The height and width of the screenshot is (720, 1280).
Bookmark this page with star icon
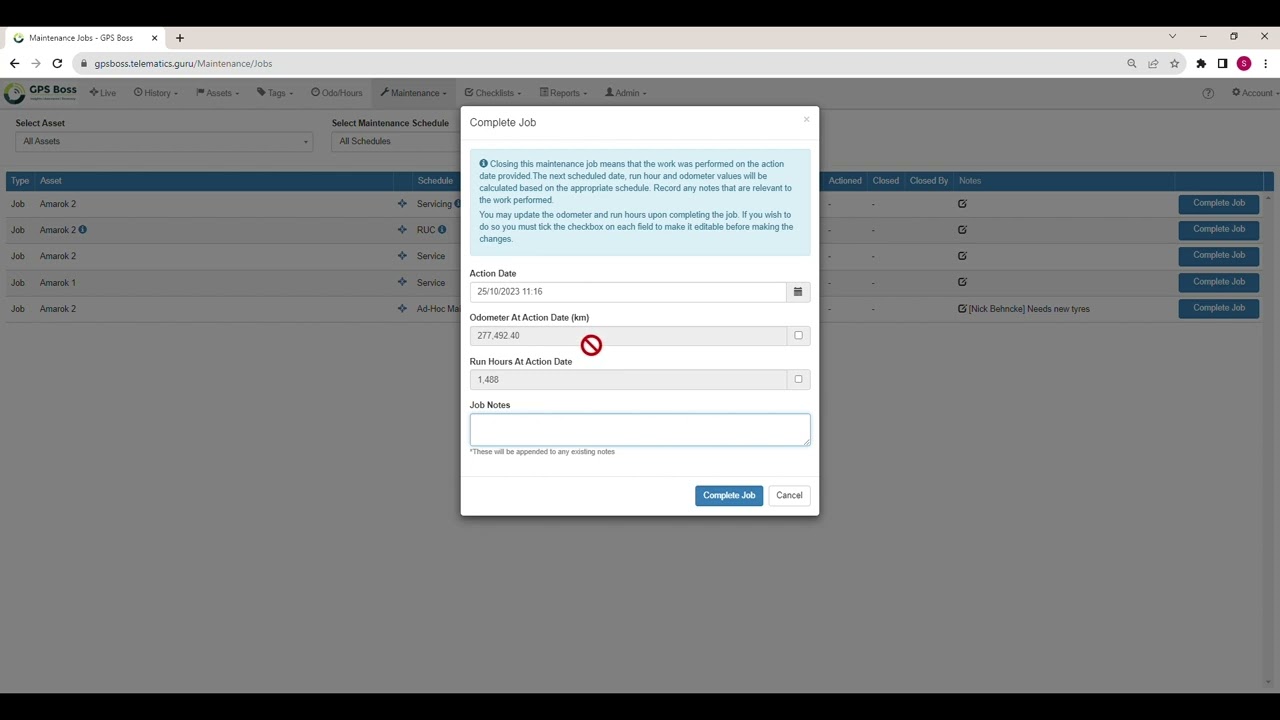pyautogui.click(x=1174, y=64)
